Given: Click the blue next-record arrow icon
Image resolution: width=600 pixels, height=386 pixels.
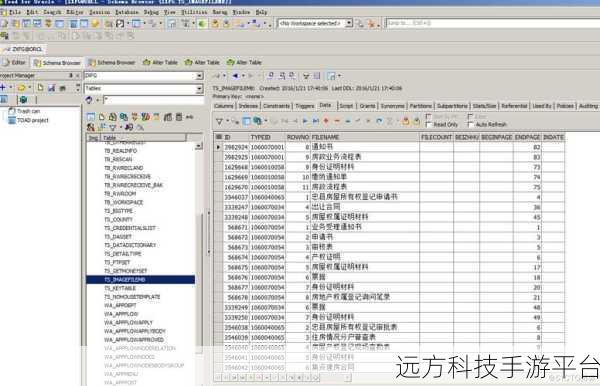Looking at the screenshot, I should point(305,121).
